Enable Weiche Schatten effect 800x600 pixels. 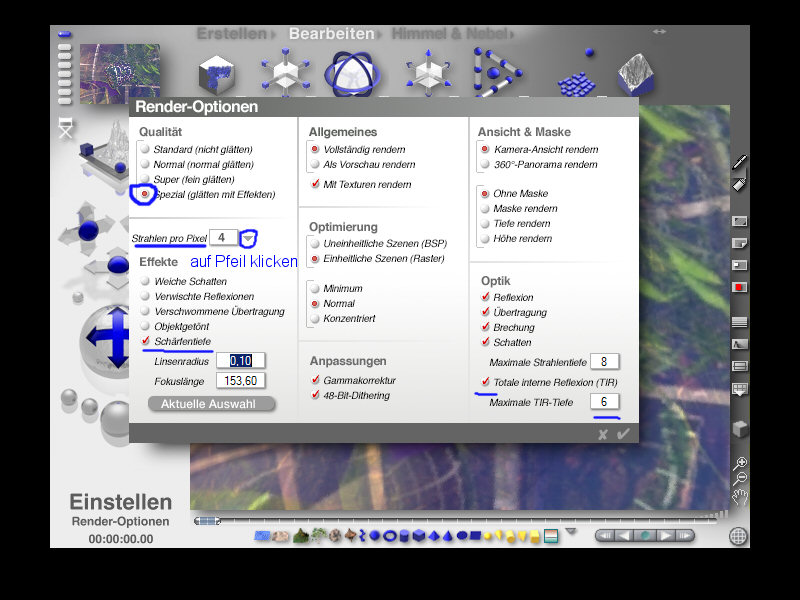145,281
